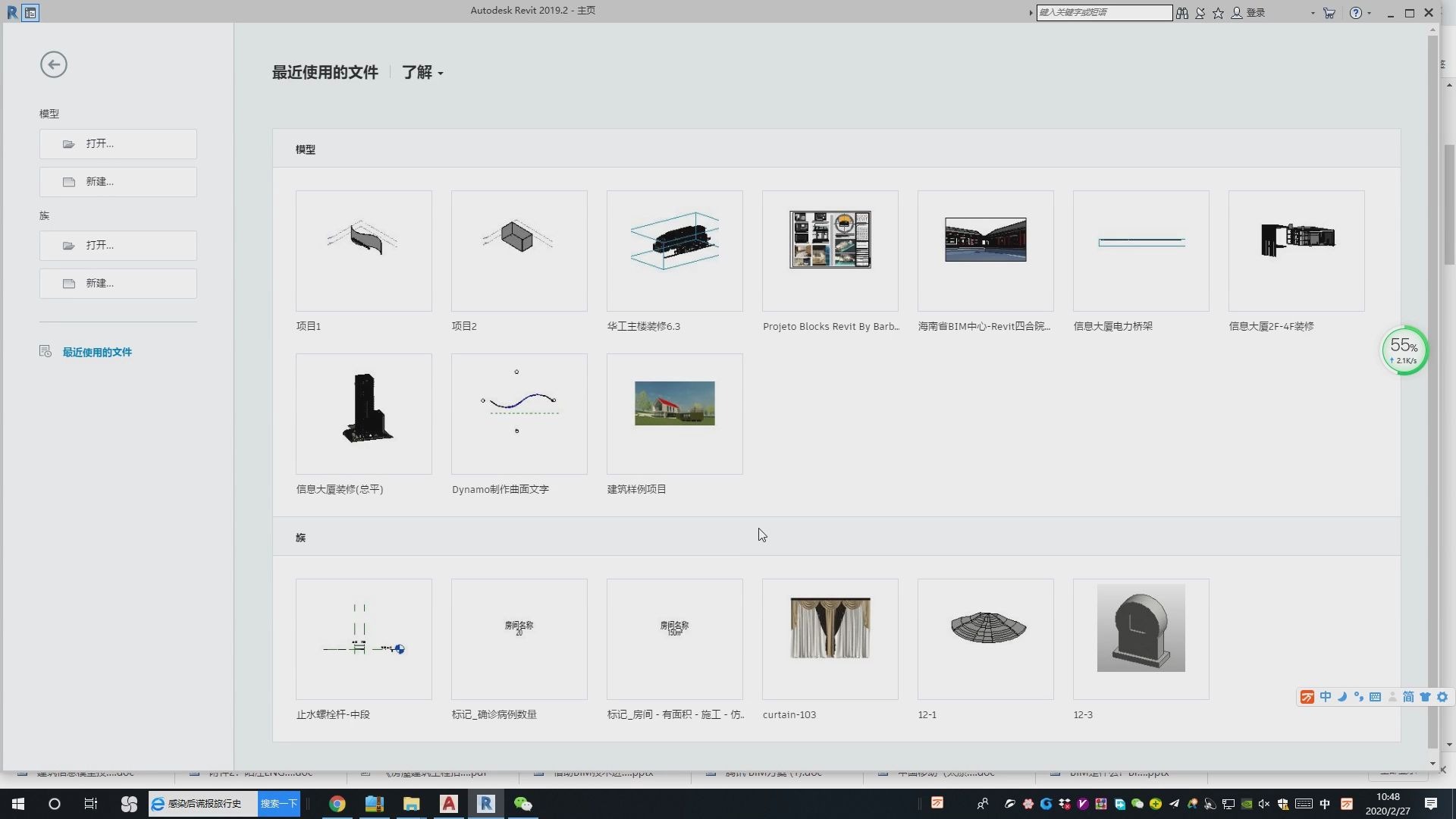
Task: Open Help with the question mark icon
Action: [x=1357, y=13]
